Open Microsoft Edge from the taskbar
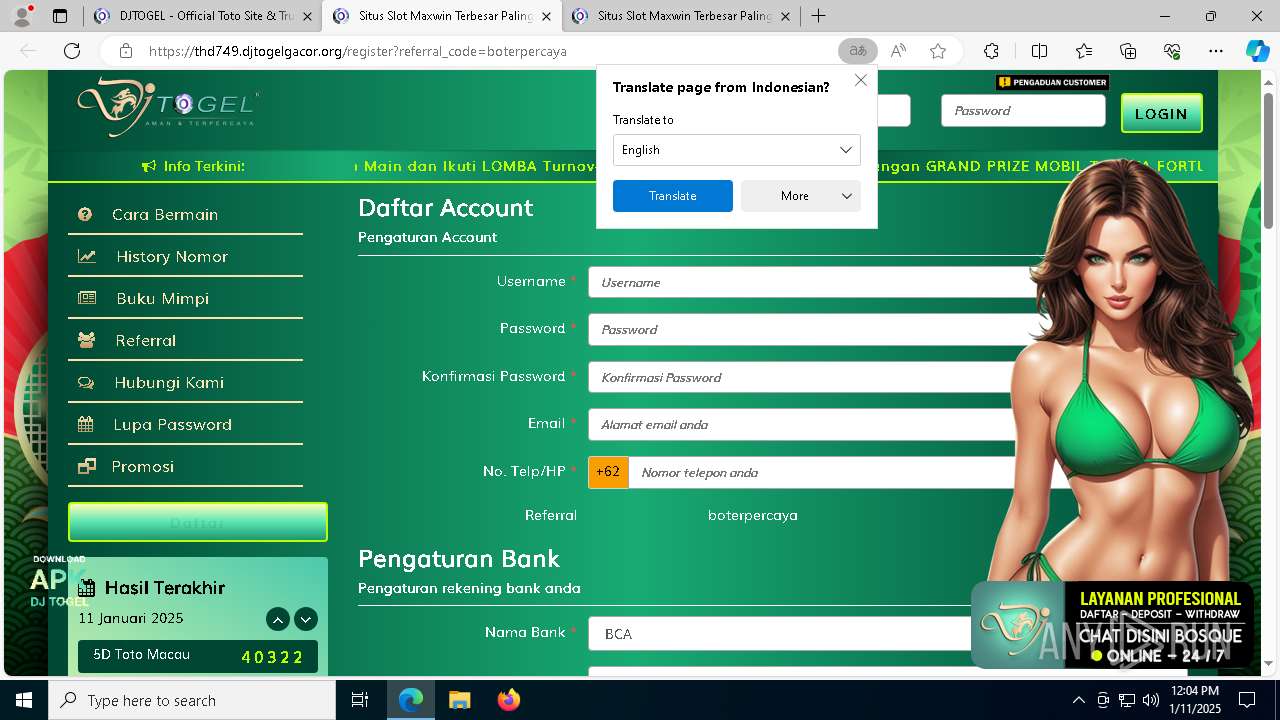 (411, 700)
